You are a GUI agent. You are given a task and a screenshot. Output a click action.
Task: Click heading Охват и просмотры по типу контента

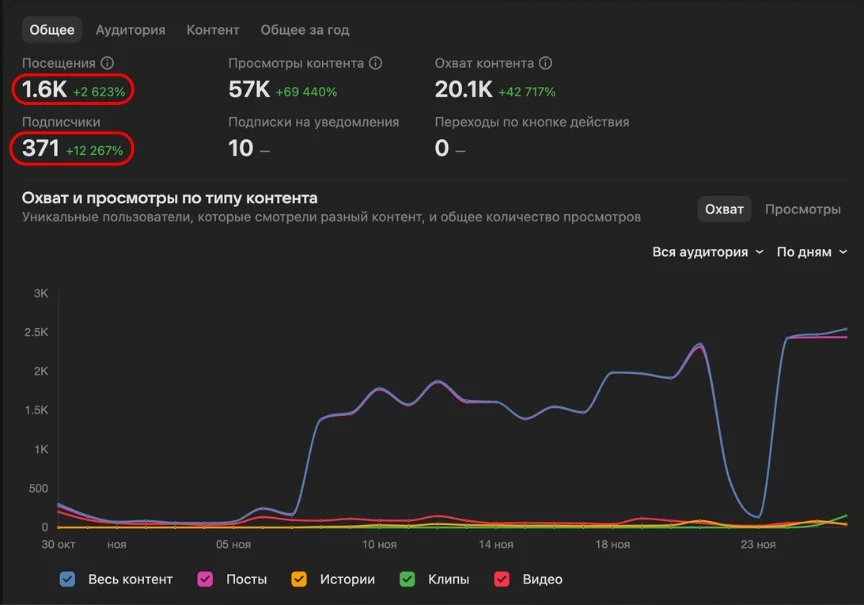tap(170, 198)
